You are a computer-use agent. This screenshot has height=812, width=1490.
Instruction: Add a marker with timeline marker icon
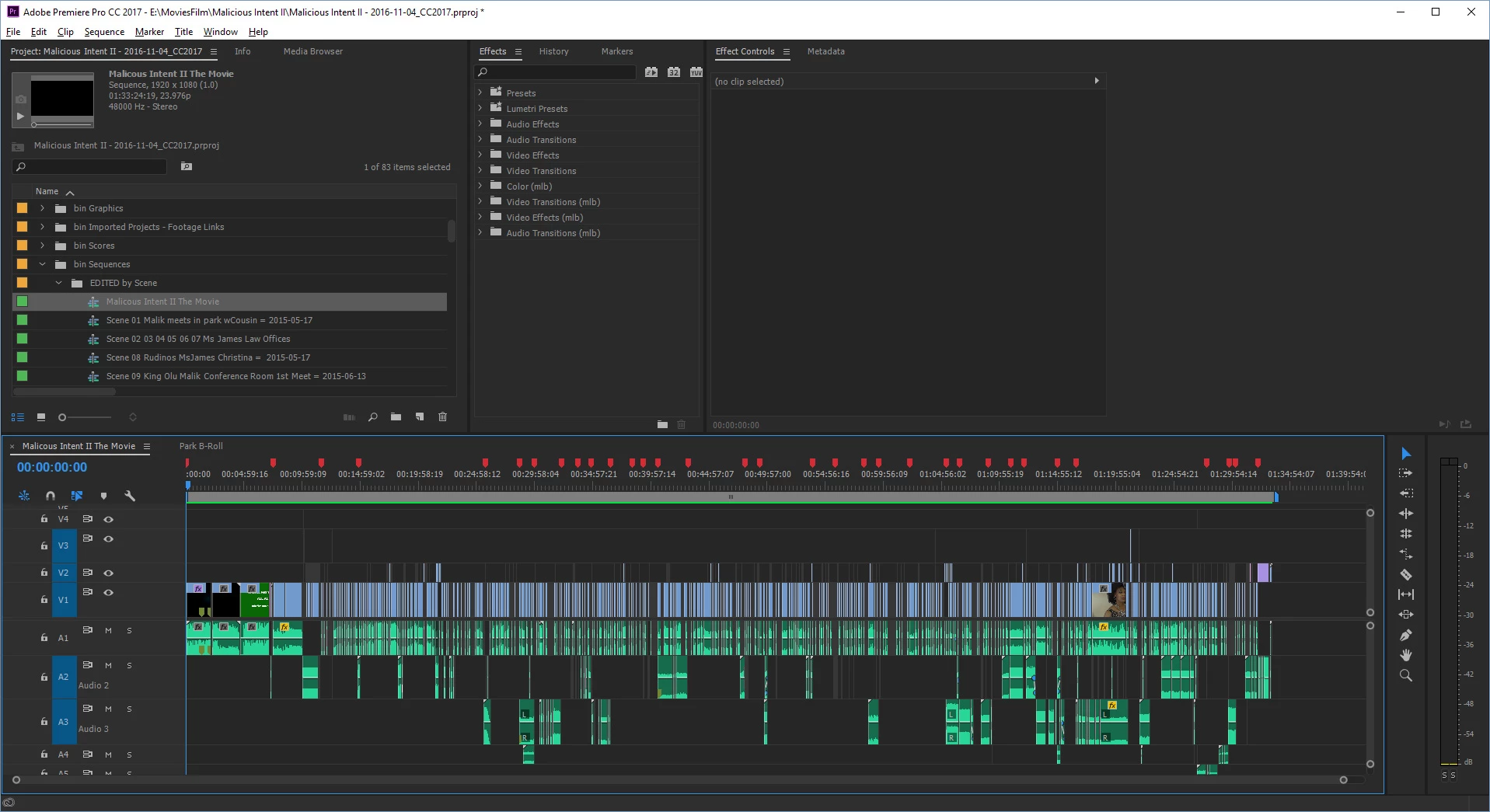point(103,496)
